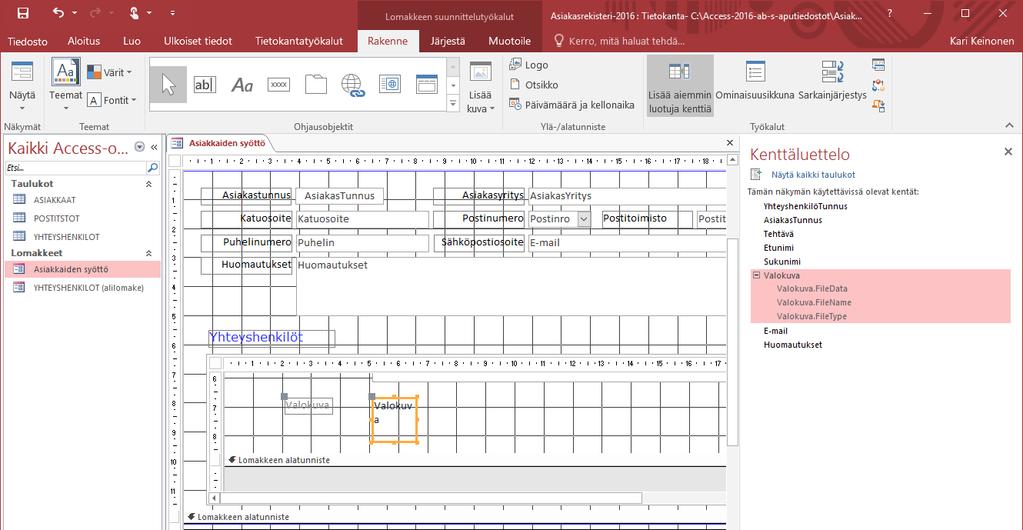1023x530 pixels.
Task: Collapse the ribbon with the chevron
Action: (x=1009, y=125)
